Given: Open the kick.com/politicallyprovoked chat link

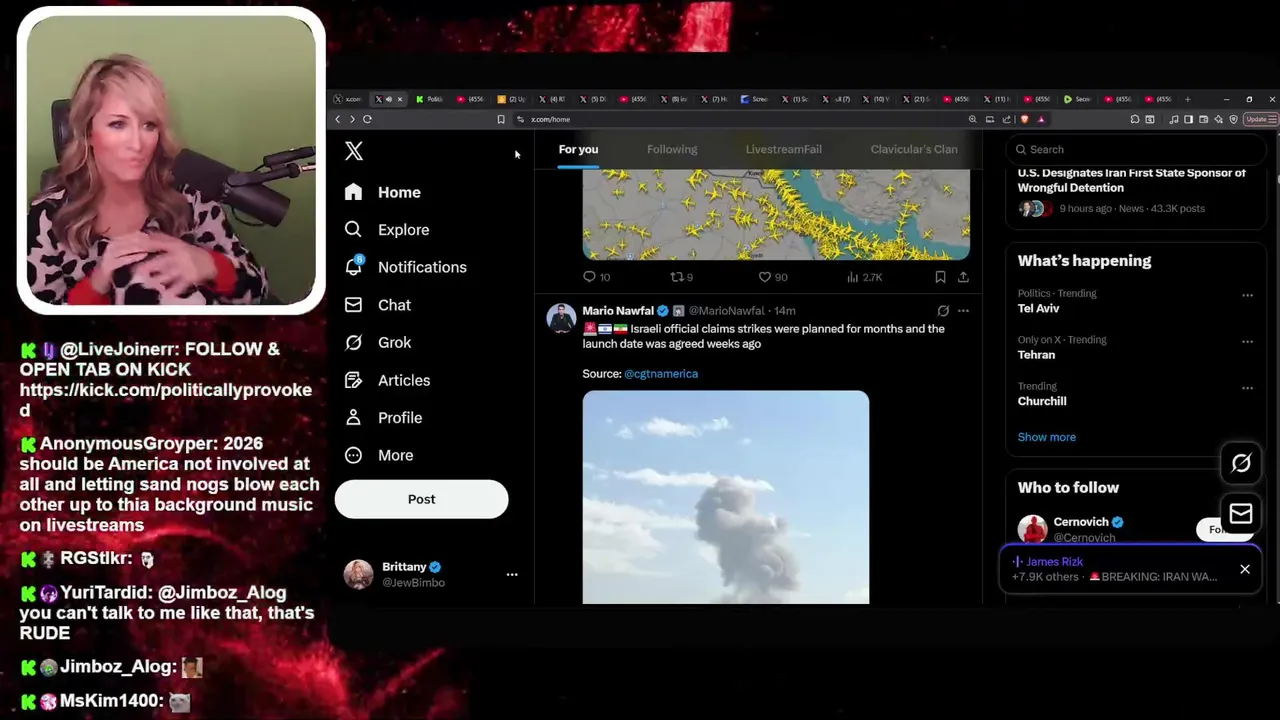Looking at the screenshot, I should click(x=165, y=400).
